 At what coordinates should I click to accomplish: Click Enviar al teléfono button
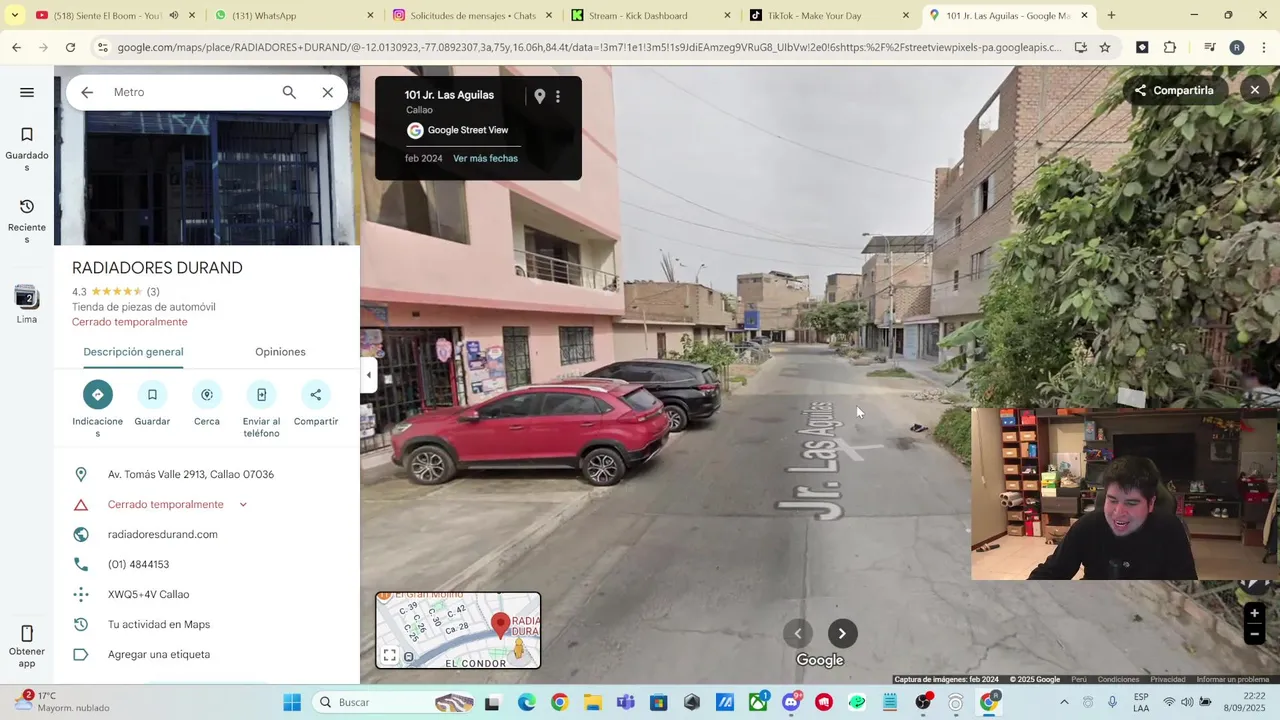(x=261, y=409)
